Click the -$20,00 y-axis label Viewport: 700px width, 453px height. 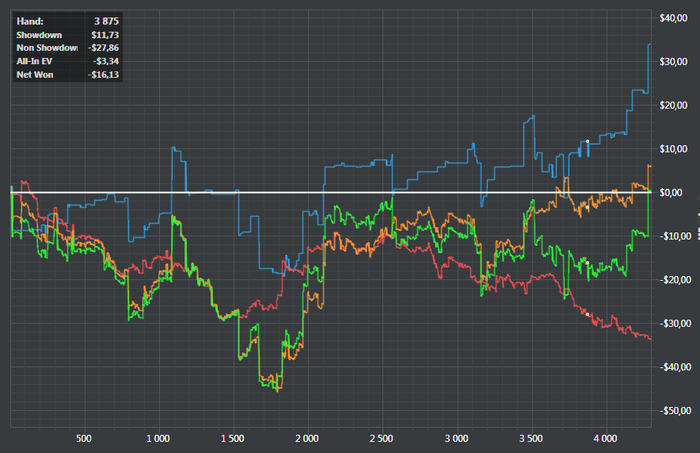(x=675, y=280)
